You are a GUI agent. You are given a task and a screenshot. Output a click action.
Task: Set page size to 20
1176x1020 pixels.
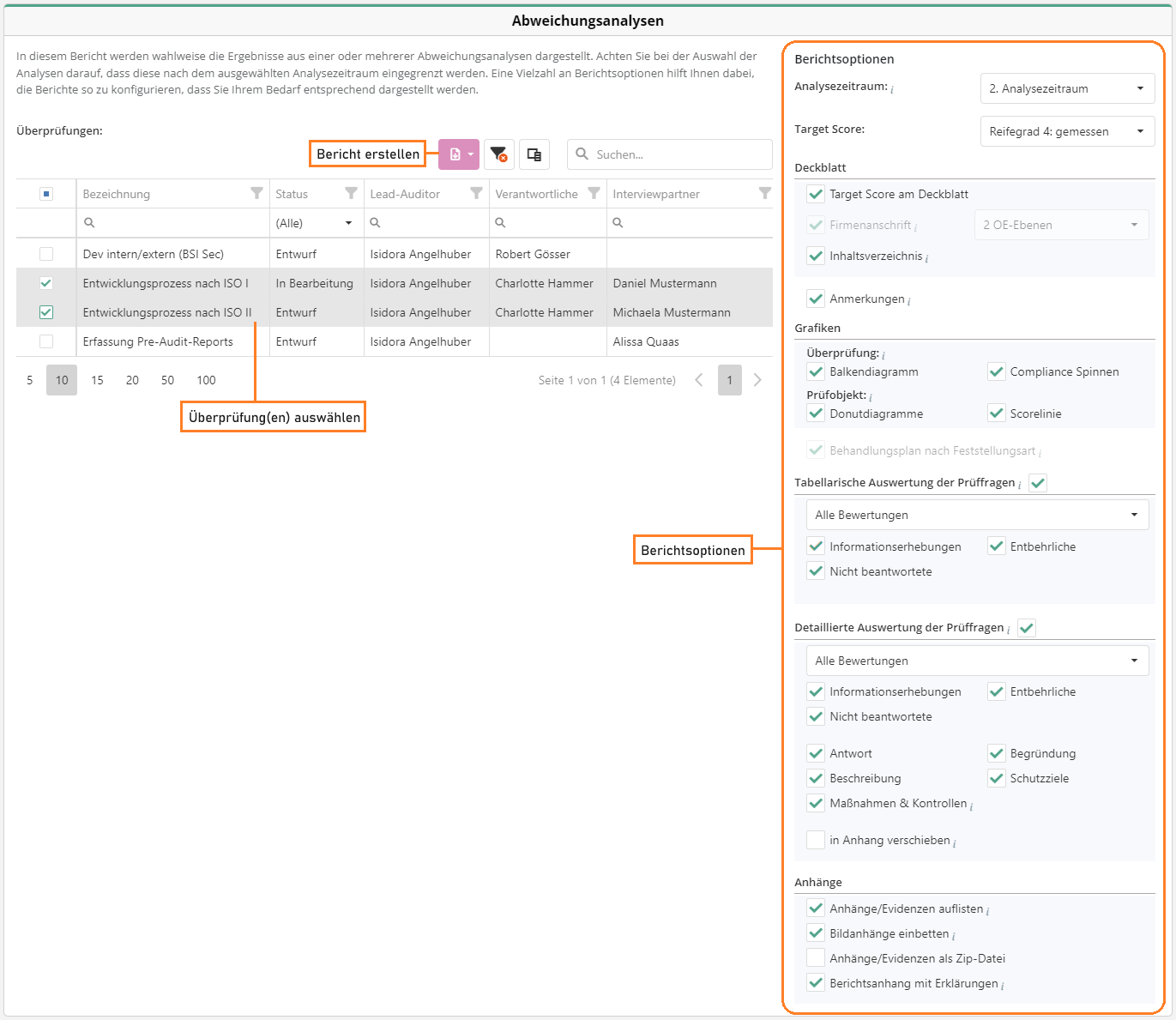click(132, 380)
